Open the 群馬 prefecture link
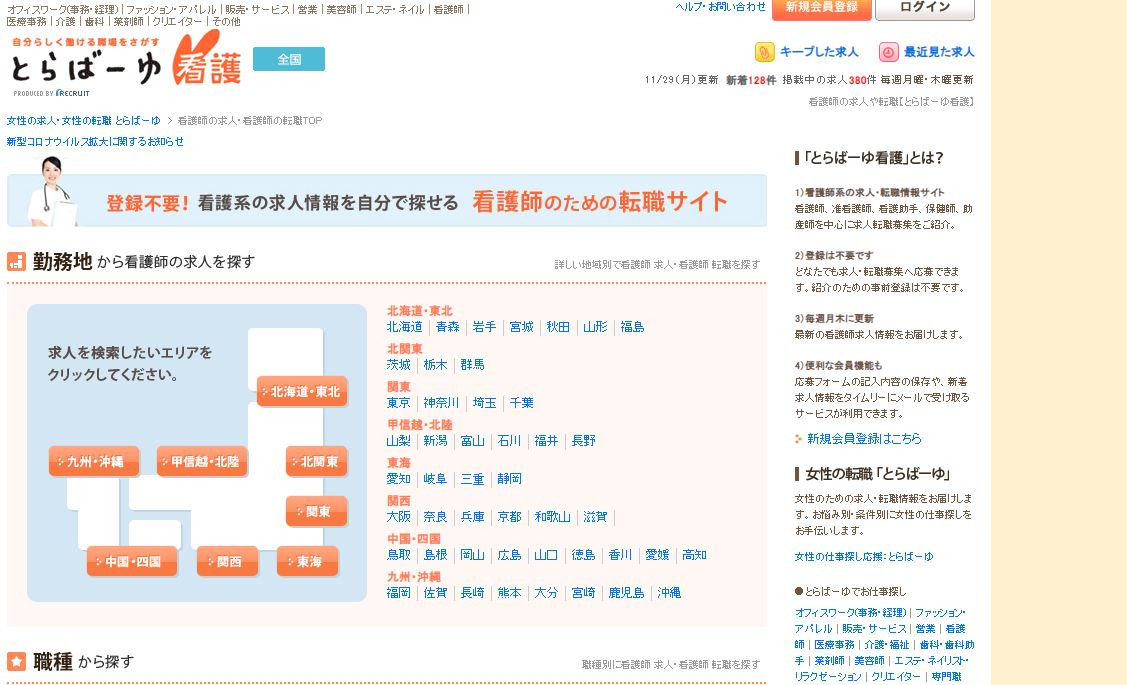This screenshot has width=1127, height=685. 472,365
